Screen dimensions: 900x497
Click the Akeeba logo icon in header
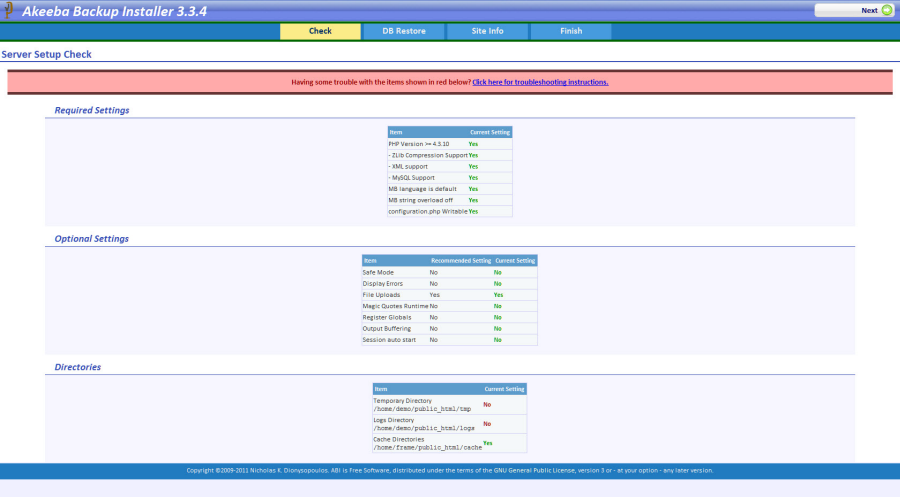(x=8, y=10)
